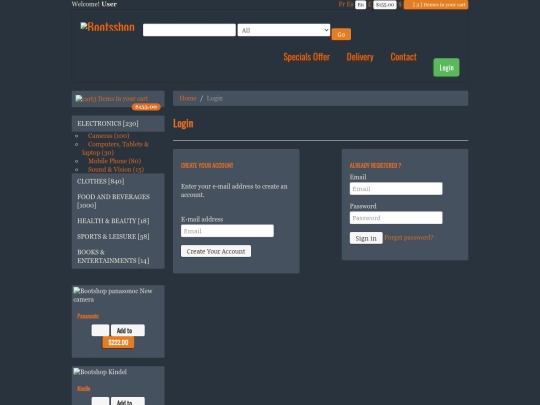Open the Forget password? link
Screen dimensions: 540x405
pos(409,238)
